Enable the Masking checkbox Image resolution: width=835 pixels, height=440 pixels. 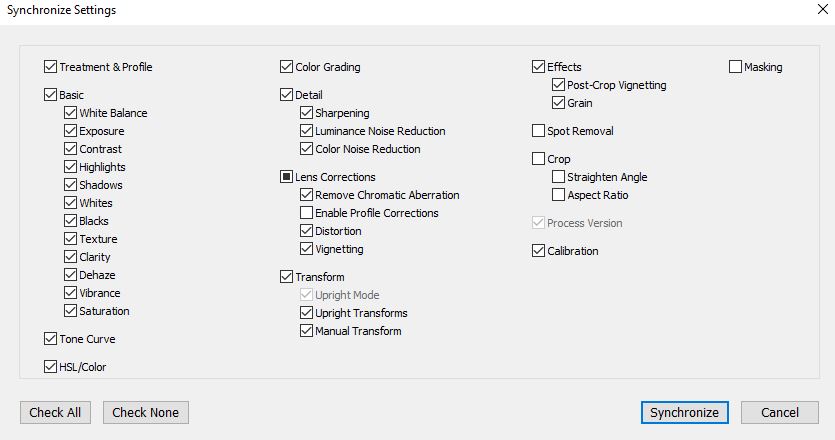[x=736, y=68]
